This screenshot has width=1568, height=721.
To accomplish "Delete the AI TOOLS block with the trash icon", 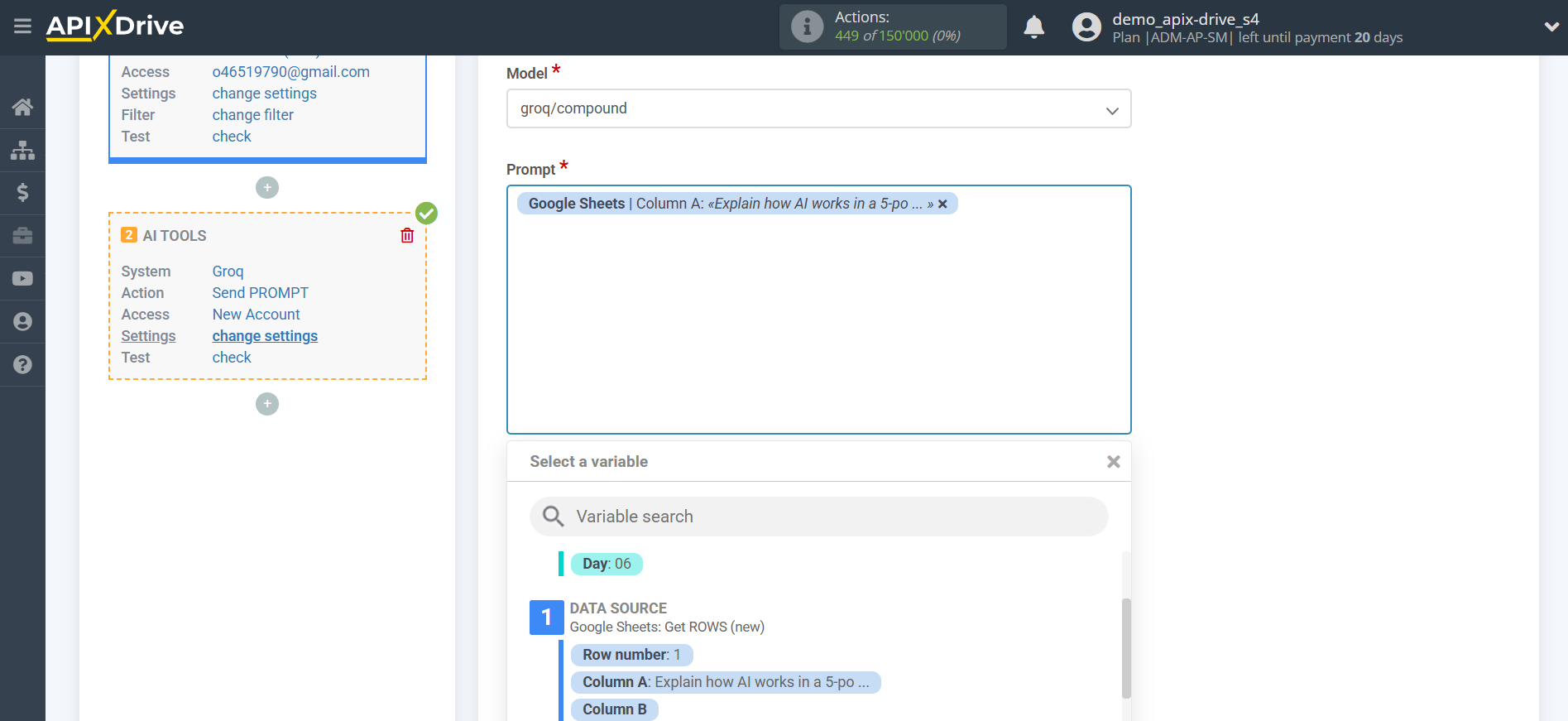I will (x=407, y=236).
